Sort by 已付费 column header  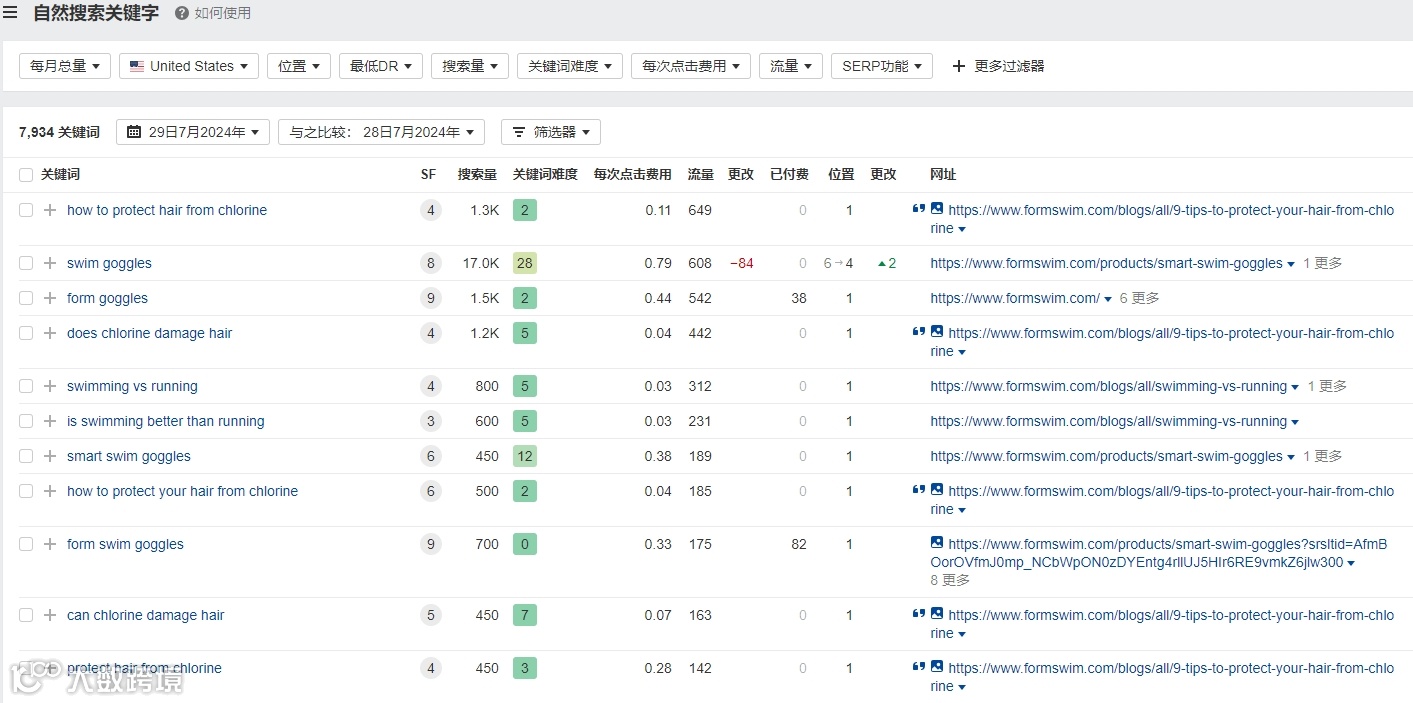789,174
